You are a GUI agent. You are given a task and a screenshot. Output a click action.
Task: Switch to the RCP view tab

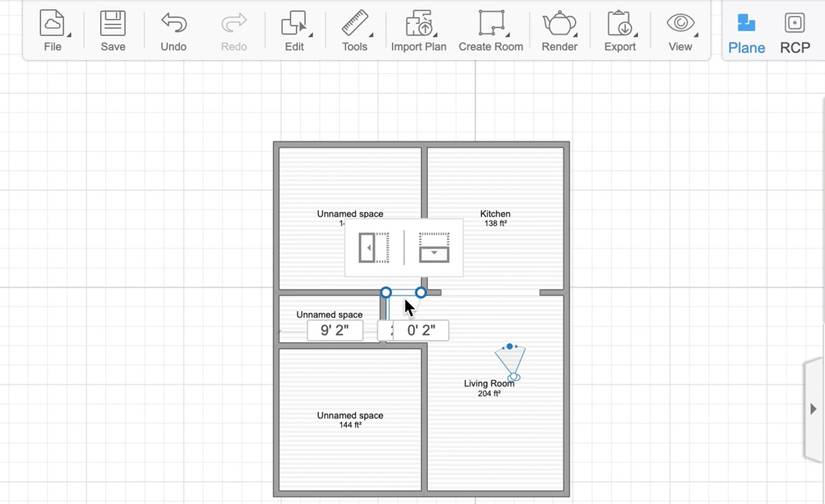click(x=795, y=34)
